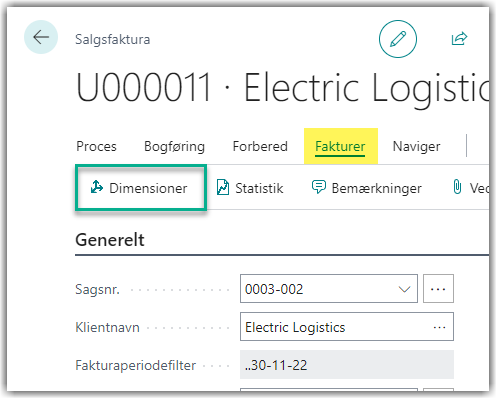Click the Sagsnr. field label
The height and width of the screenshot is (399, 497).
point(97,289)
